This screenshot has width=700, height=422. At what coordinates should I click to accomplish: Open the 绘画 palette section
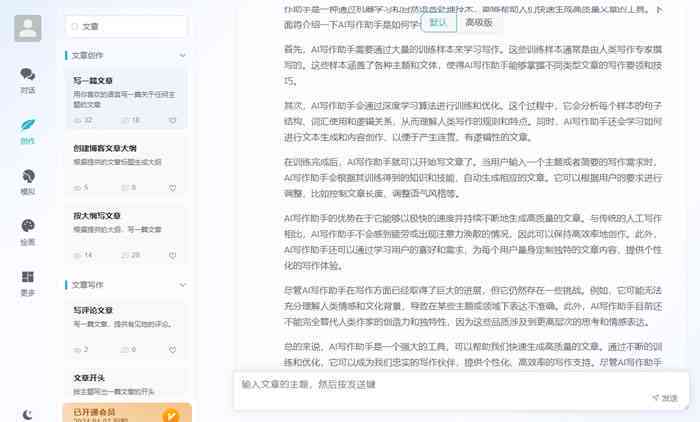click(28, 232)
